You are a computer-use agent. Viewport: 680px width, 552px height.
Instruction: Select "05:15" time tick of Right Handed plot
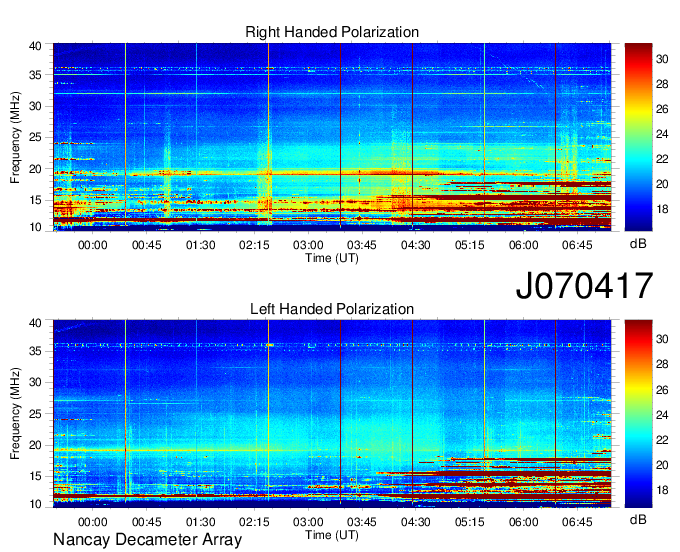[470, 245]
